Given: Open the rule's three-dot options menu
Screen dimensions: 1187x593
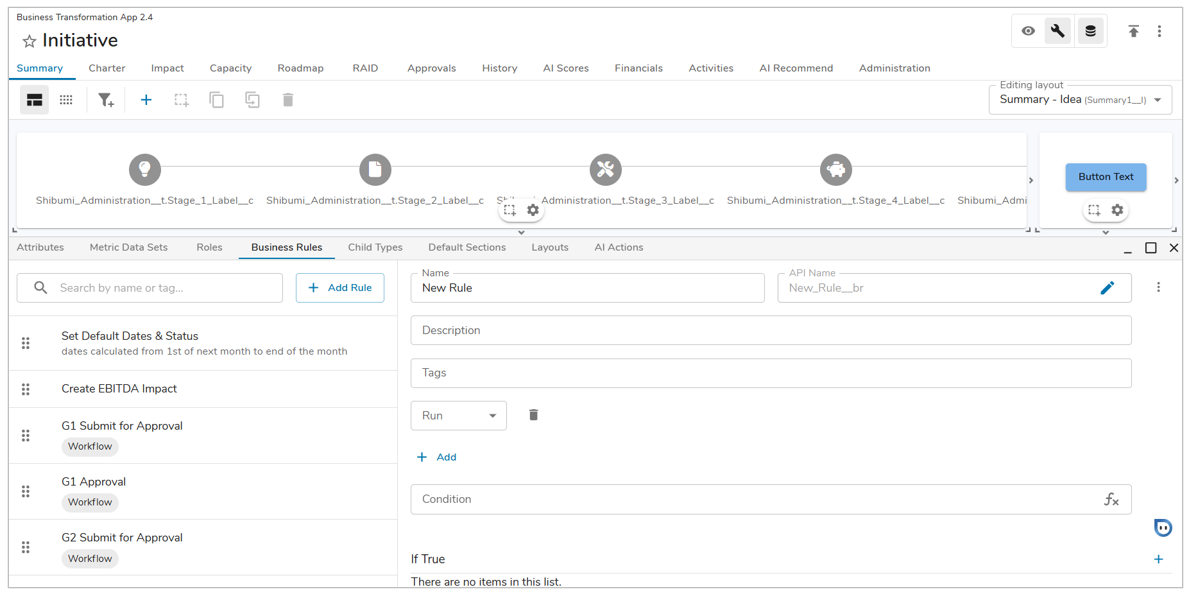Looking at the screenshot, I should click(x=1158, y=288).
